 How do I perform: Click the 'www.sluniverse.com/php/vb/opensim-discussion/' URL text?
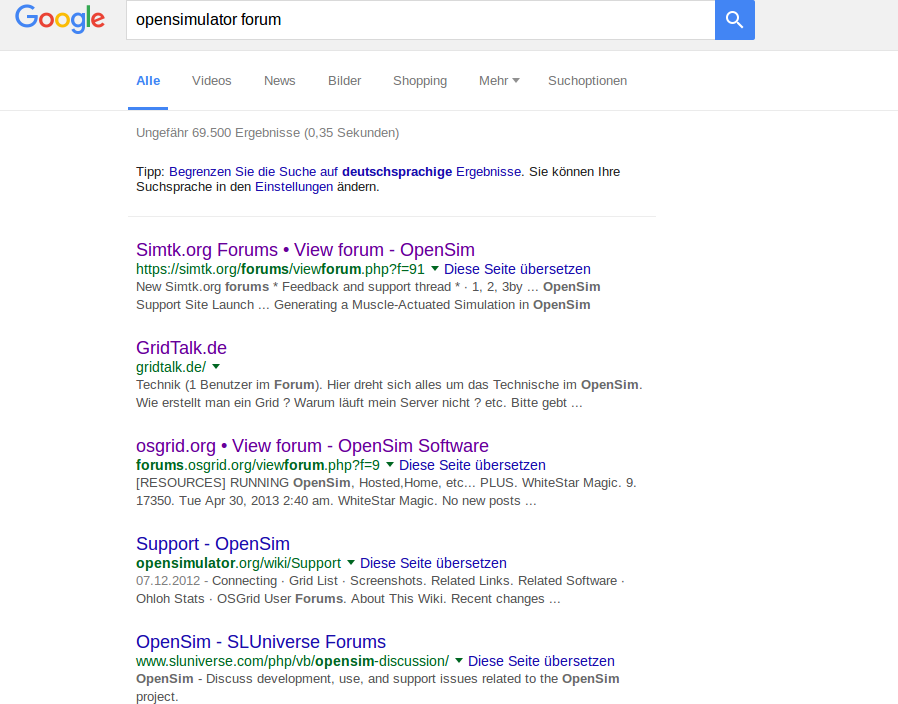(292, 661)
